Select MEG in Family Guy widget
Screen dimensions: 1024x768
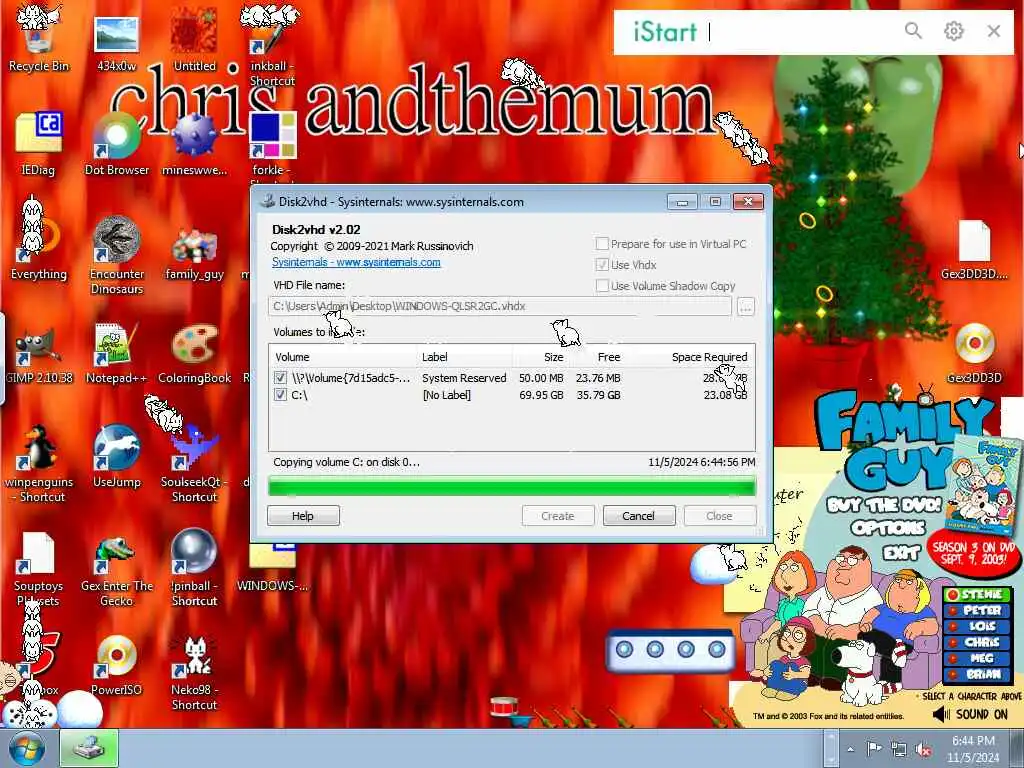tap(978, 658)
